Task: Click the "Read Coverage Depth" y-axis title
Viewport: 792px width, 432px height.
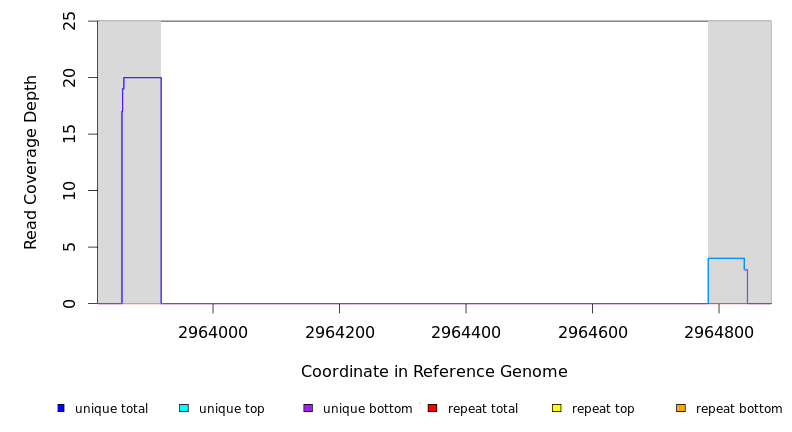Action: point(32,162)
